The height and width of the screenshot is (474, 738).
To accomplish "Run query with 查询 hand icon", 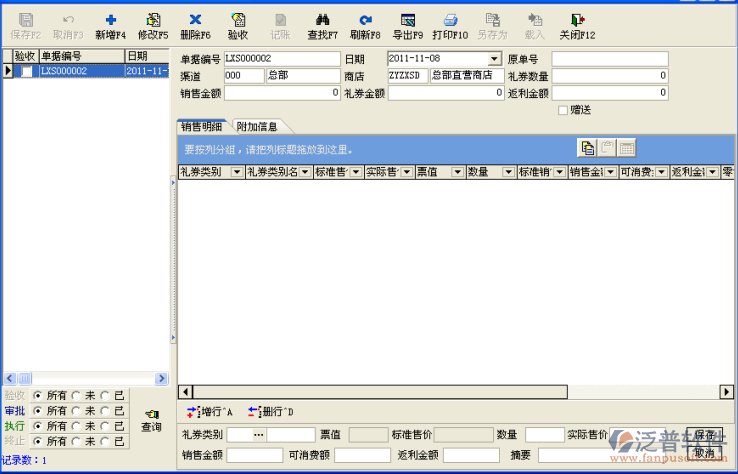I will [152, 420].
